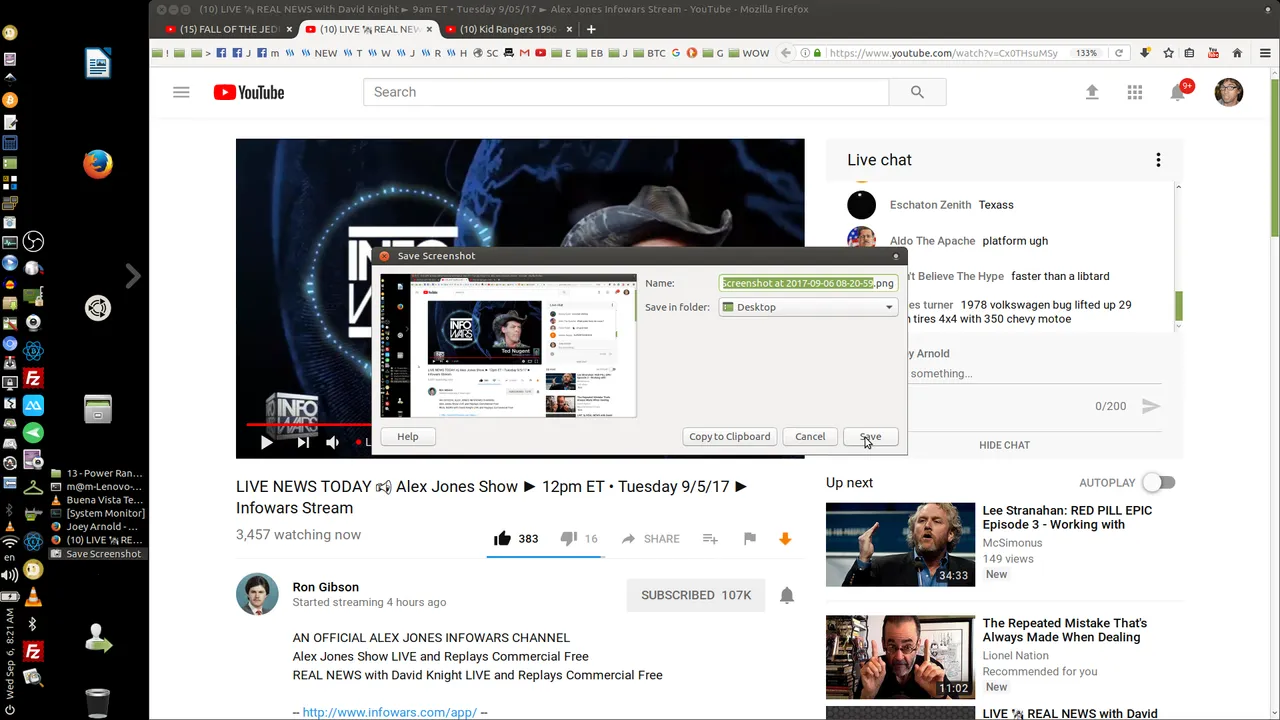1280x720 pixels.
Task: Toggle the channel notification bell next to SUBSCRIBED
Action: click(787, 595)
